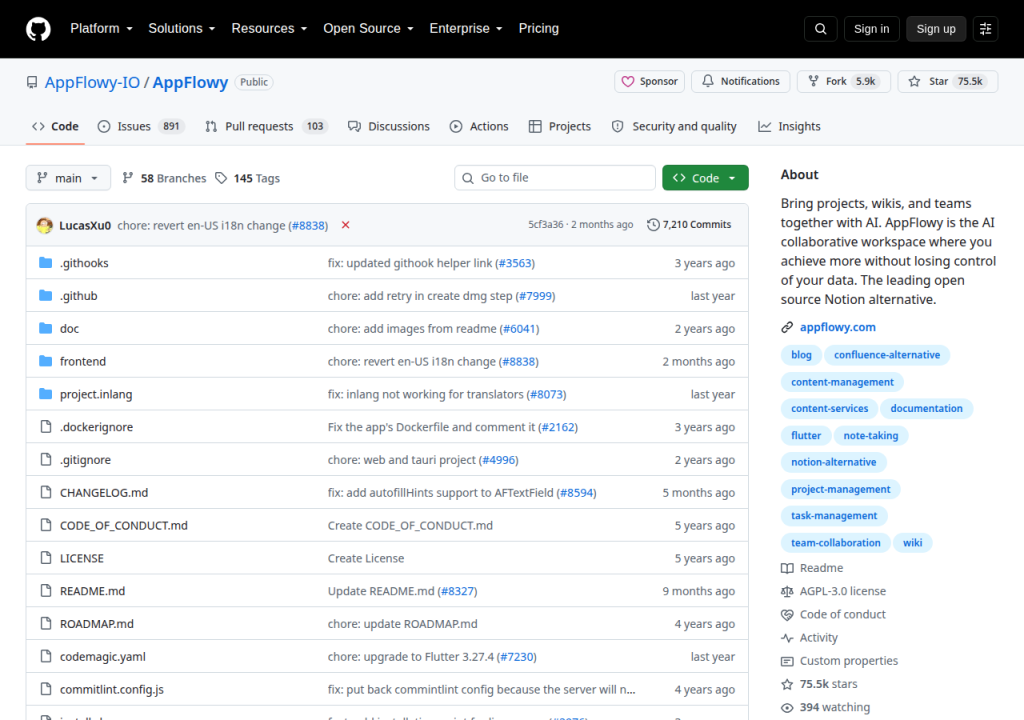Click the Star icon button
Image resolution: width=1024 pixels, height=720 pixels.
point(948,82)
